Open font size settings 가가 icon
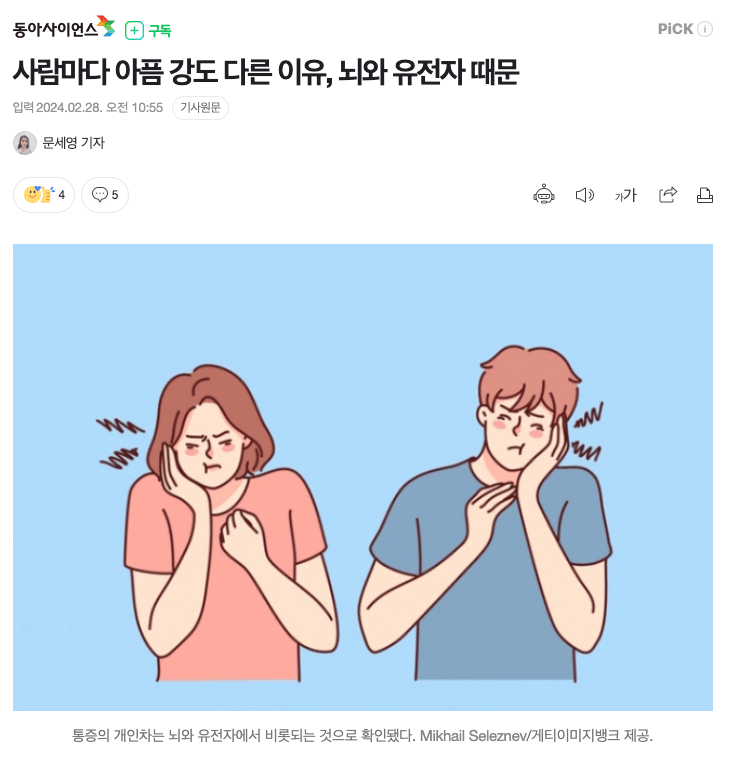Image resolution: width=746 pixels, height=758 pixels. (626, 195)
